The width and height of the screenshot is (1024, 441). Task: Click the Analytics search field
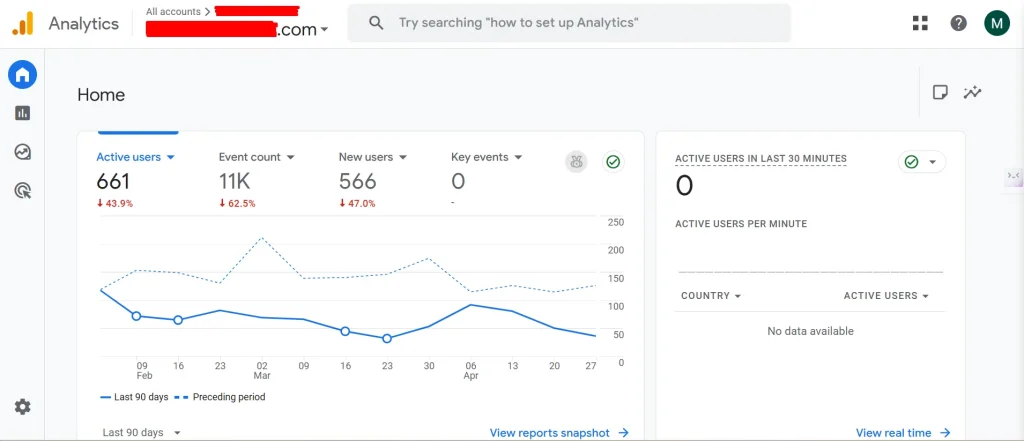[x=569, y=23]
